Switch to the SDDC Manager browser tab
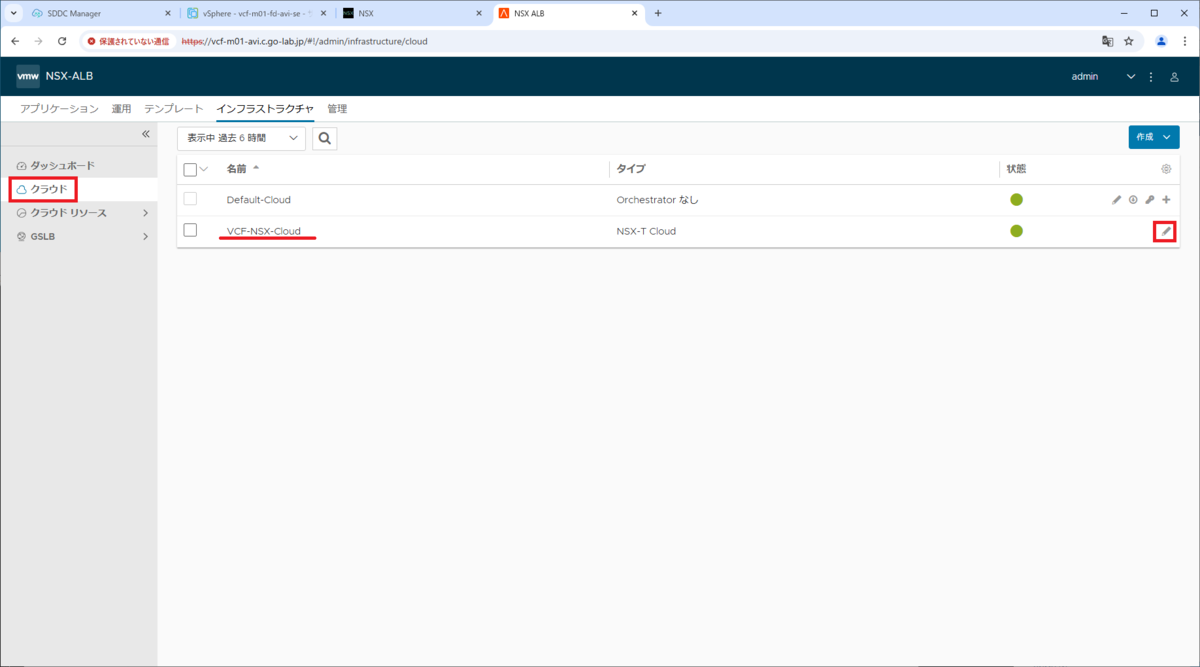 tap(100, 13)
